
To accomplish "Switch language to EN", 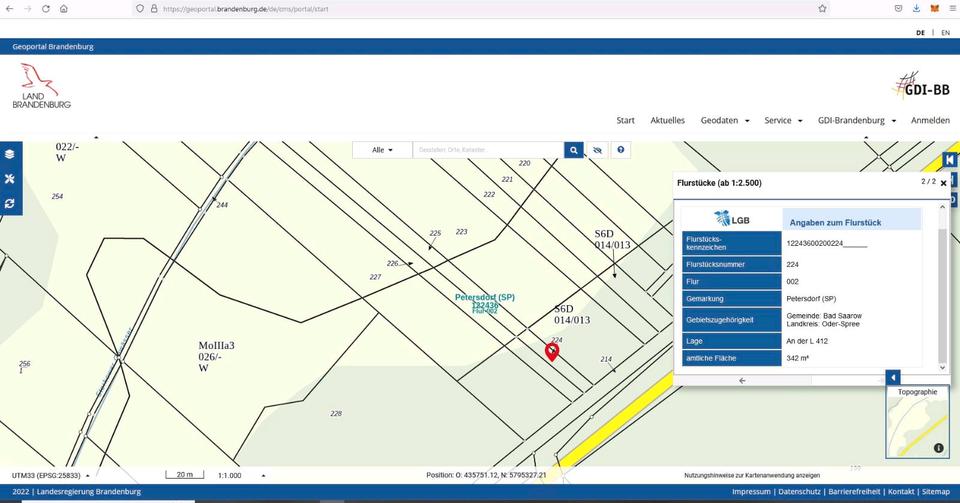I will coord(945,33).
